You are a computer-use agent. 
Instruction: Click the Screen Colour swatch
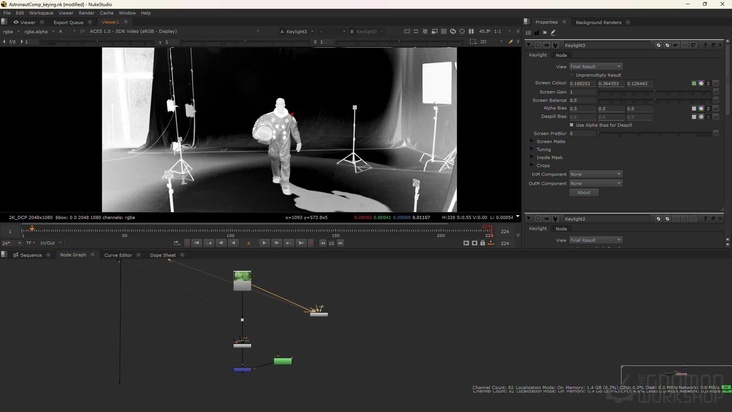coord(694,83)
